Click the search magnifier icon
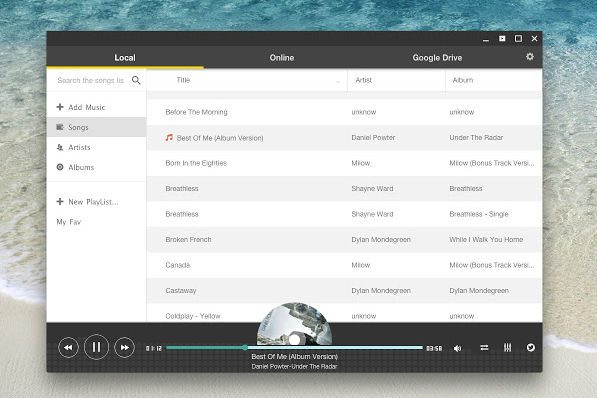Image resolution: width=597 pixels, height=398 pixels. (x=136, y=80)
